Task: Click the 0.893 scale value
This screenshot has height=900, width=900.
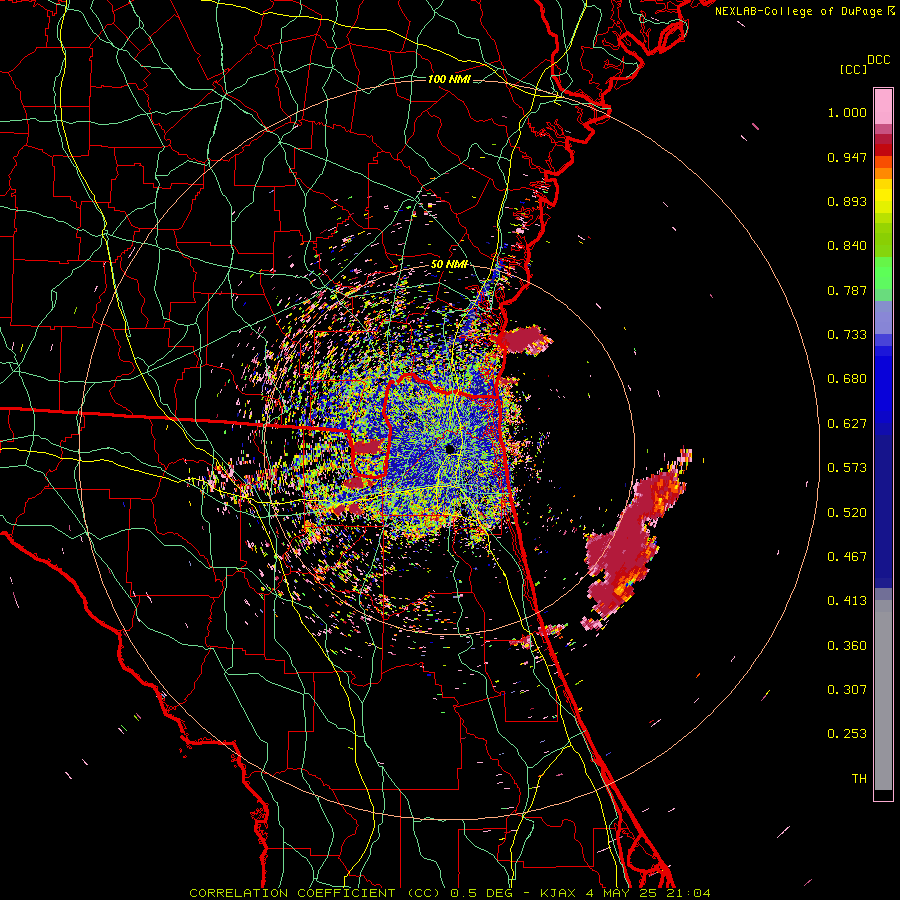Action: (847, 201)
